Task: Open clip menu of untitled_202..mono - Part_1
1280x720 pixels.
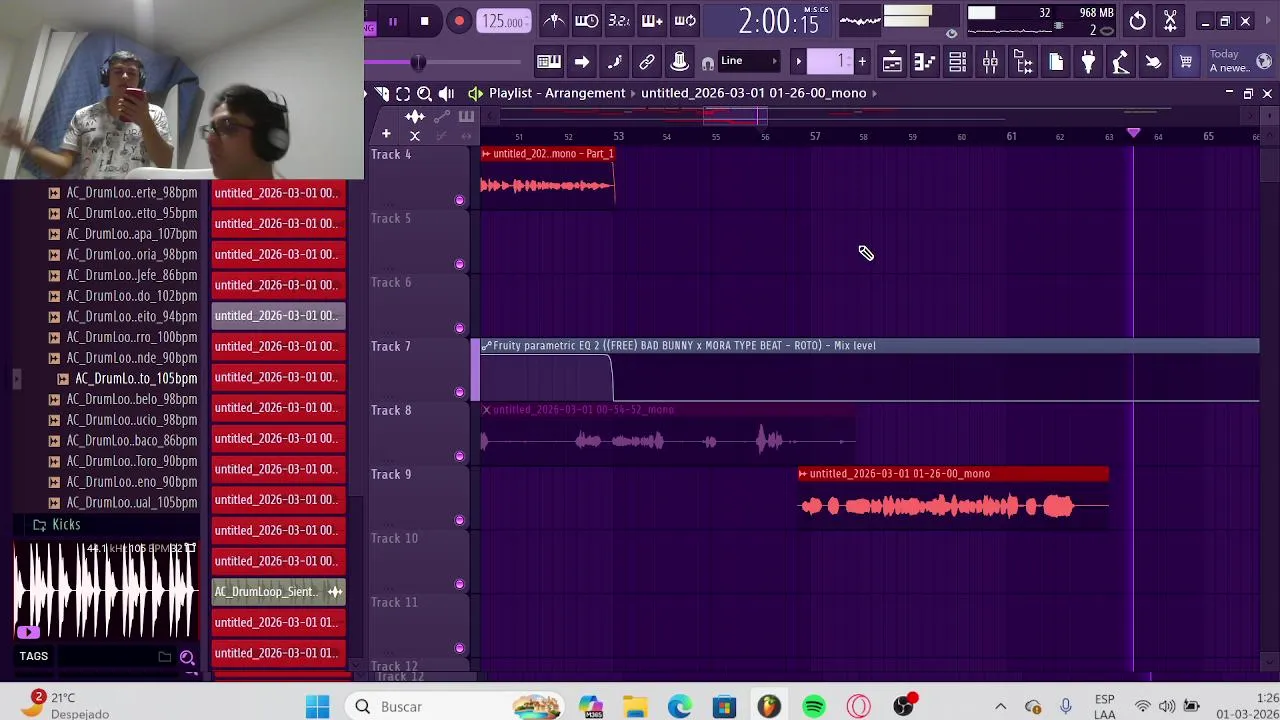Action: (486, 154)
